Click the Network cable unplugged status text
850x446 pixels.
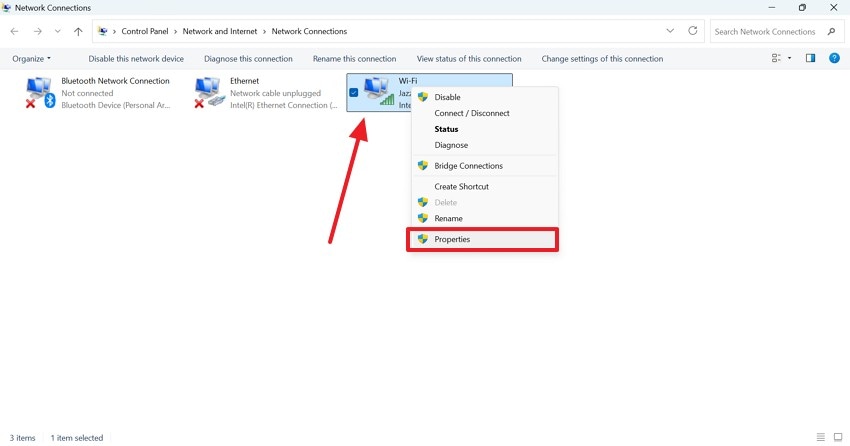(x=275, y=93)
